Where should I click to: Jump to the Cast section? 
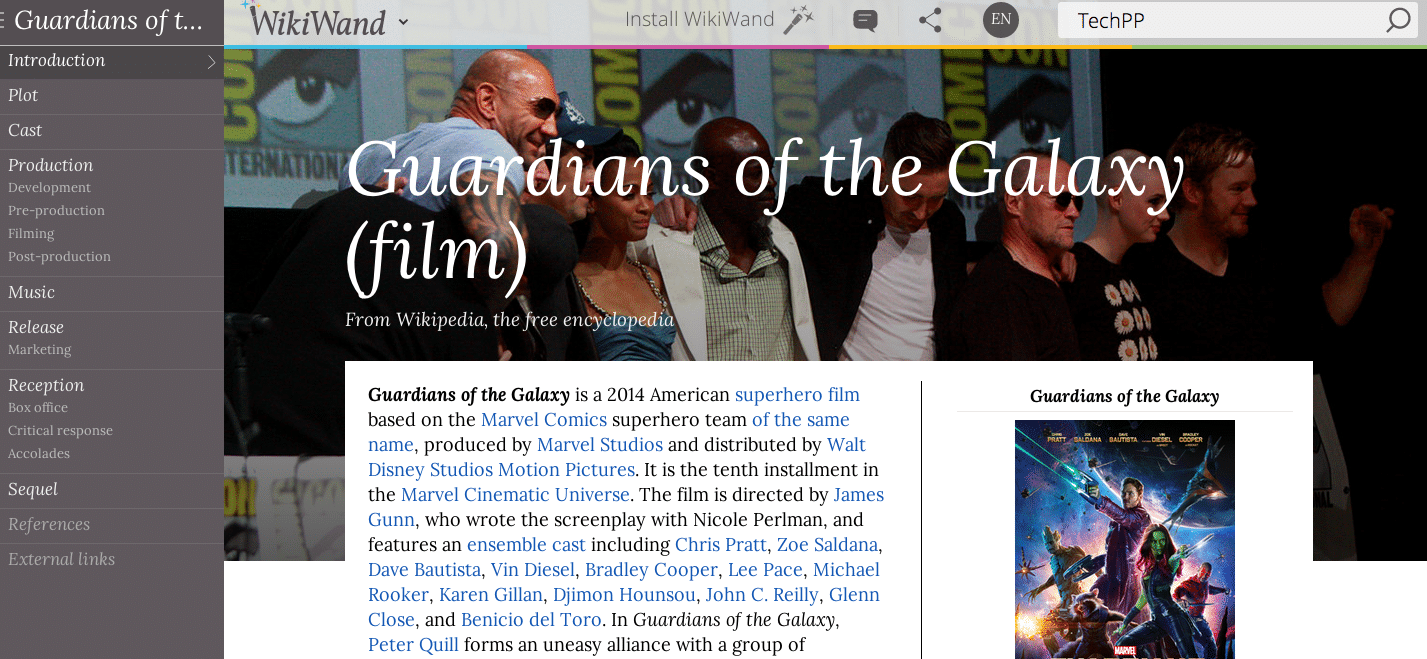point(25,130)
